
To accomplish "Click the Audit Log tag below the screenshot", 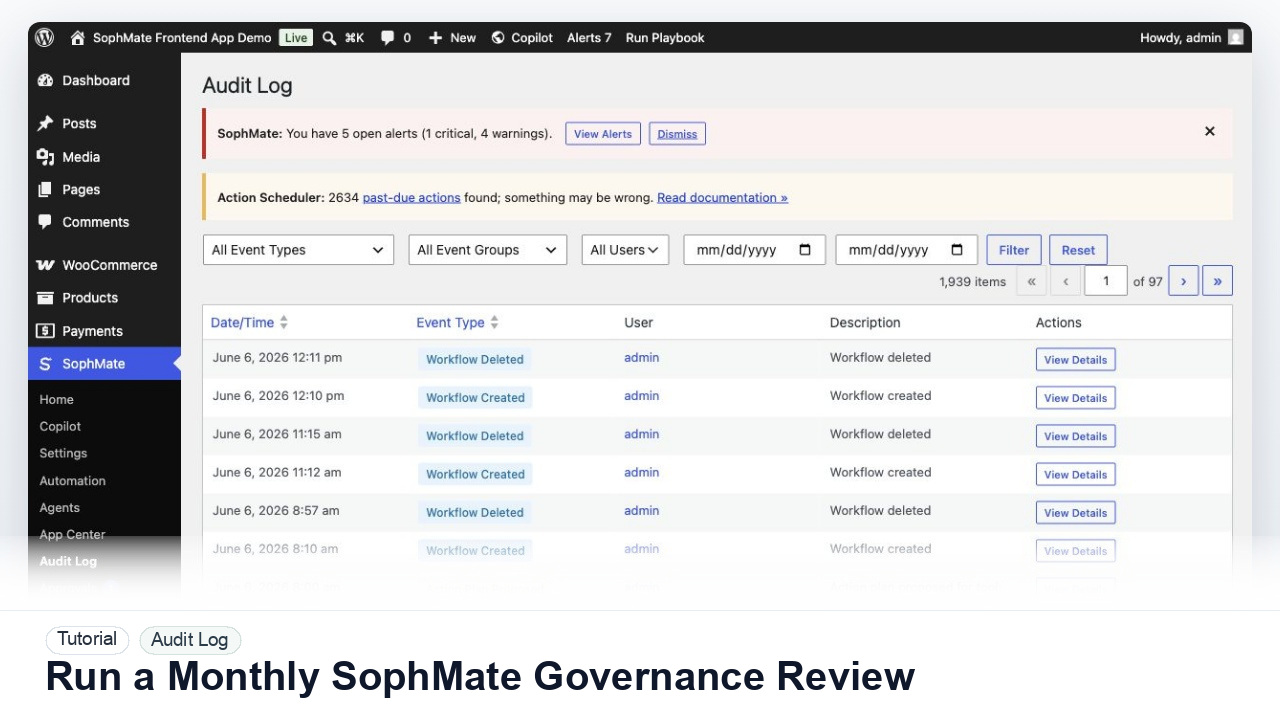I will (x=190, y=640).
